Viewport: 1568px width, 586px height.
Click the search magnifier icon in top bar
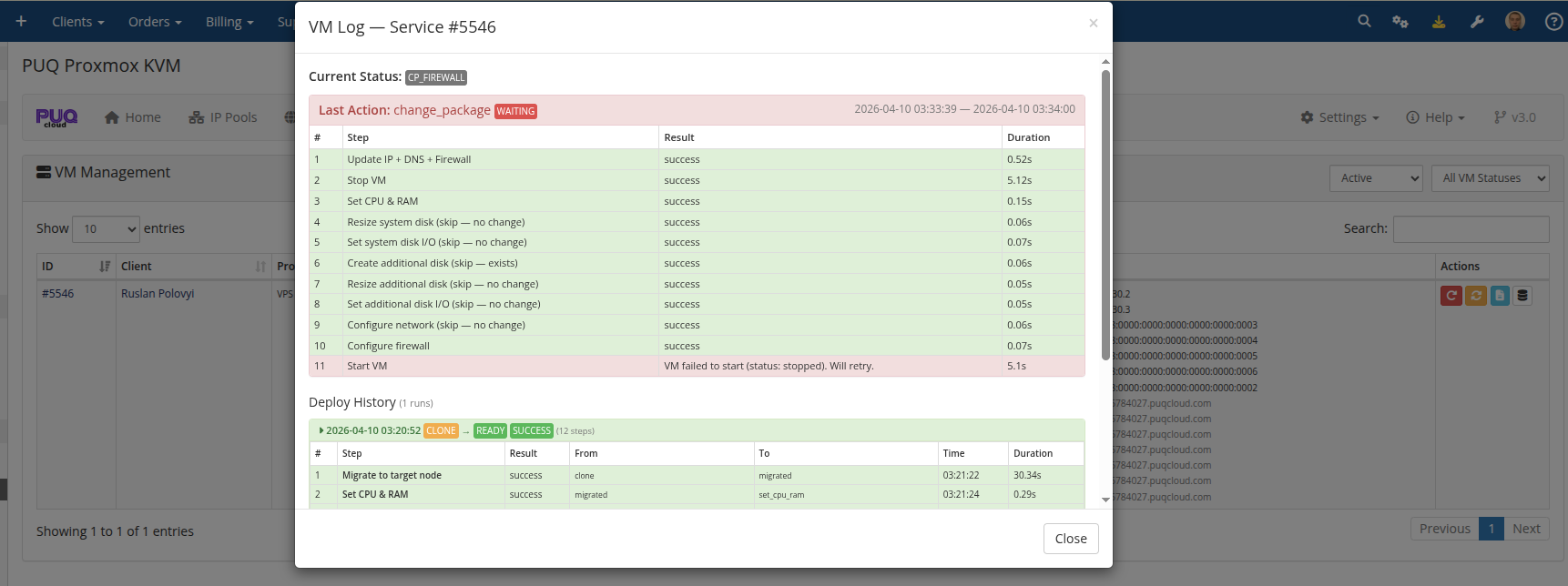tap(1364, 21)
